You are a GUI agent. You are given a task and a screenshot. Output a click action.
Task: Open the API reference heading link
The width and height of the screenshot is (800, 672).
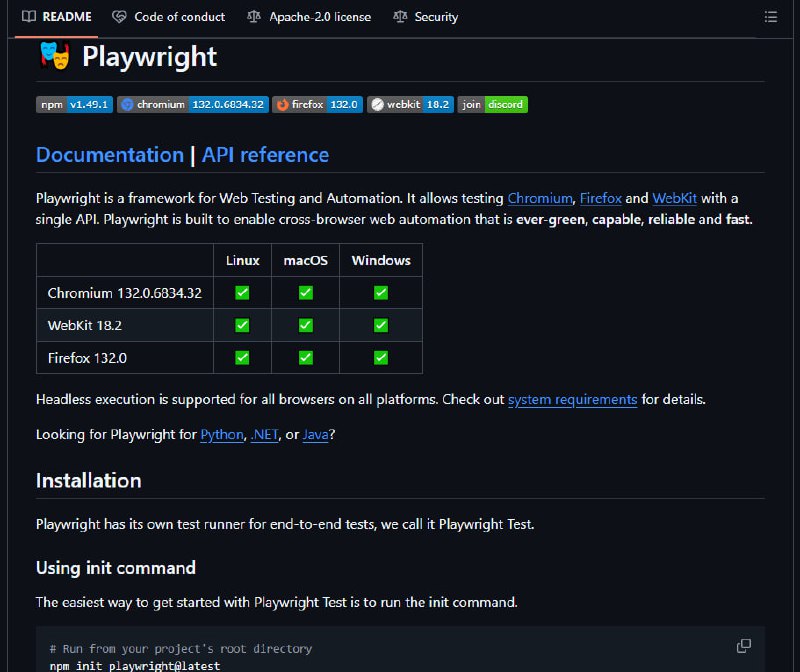point(265,155)
